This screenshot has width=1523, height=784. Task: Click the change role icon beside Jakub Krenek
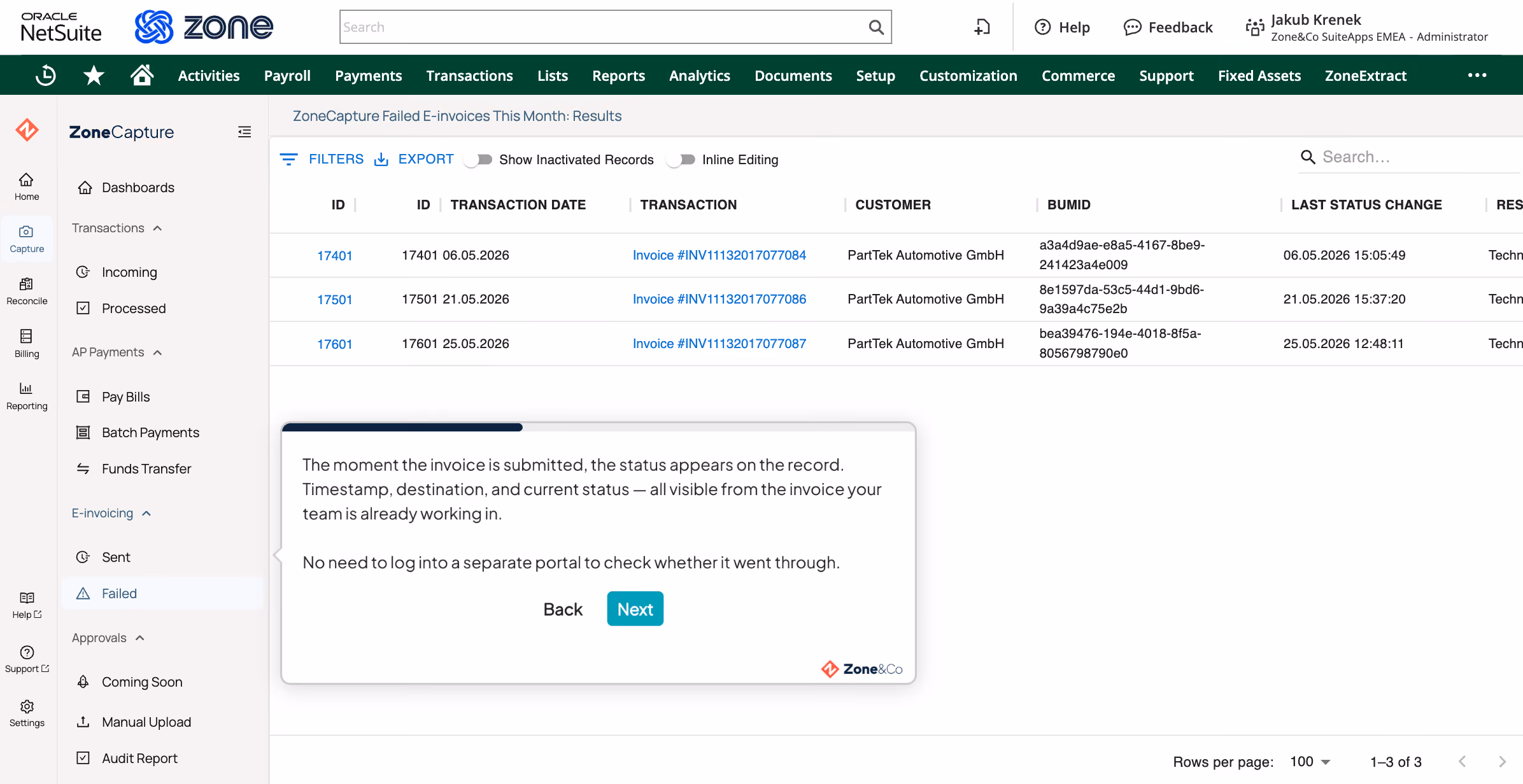coord(1254,27)
